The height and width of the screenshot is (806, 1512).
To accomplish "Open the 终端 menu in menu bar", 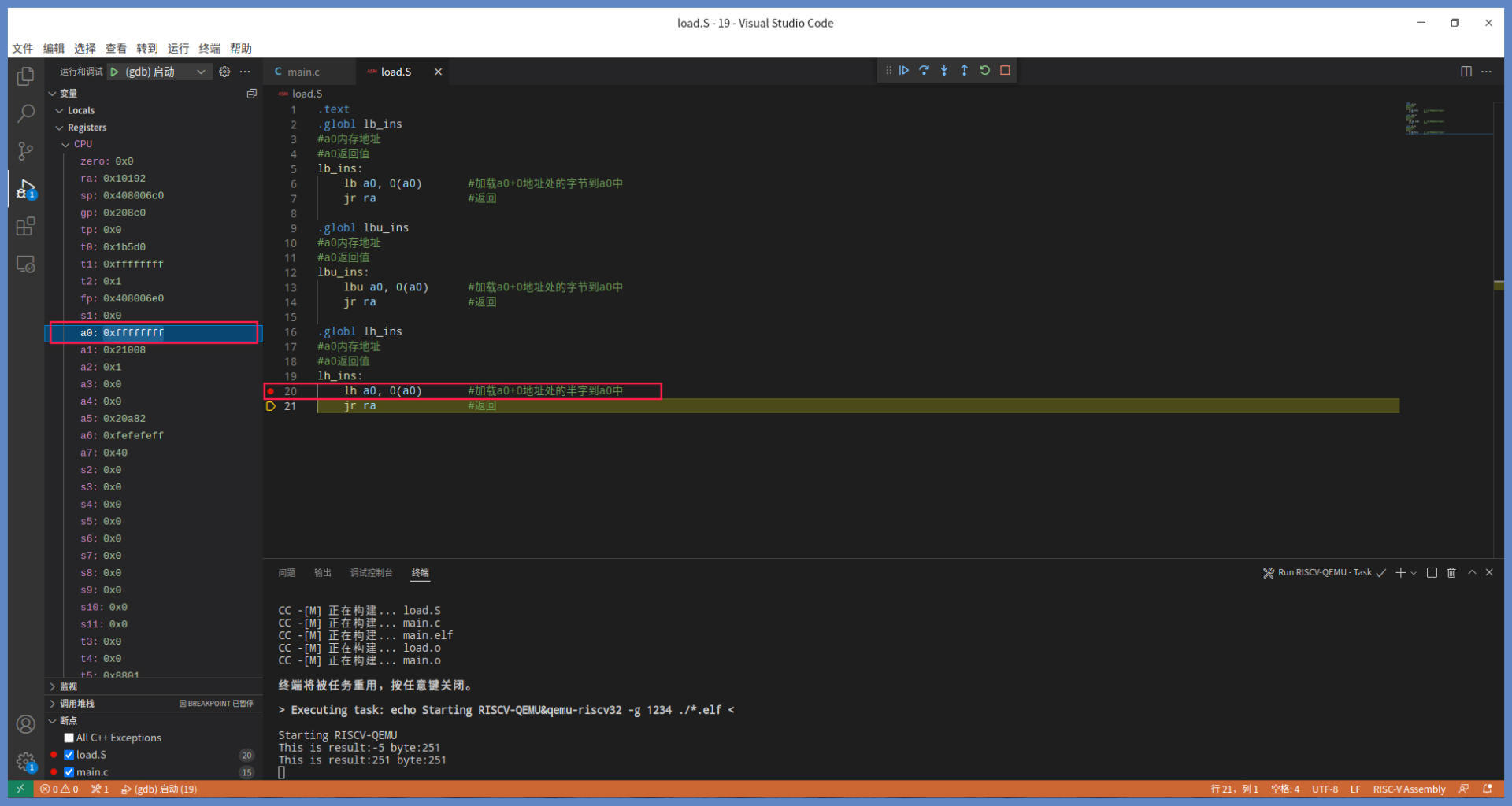I will 209,49.
